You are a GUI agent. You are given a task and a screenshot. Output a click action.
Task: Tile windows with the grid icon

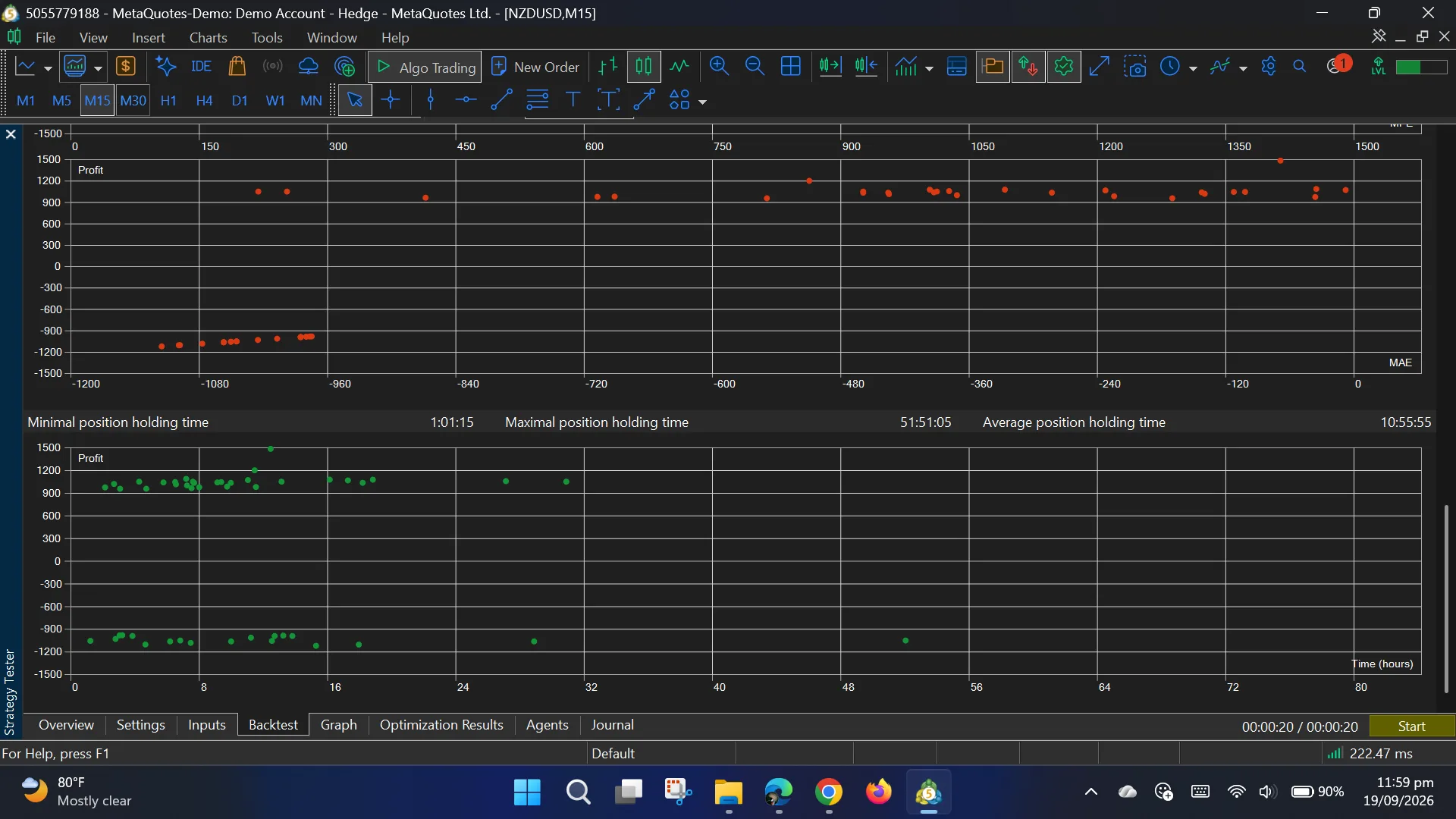[x=790, y=67]
